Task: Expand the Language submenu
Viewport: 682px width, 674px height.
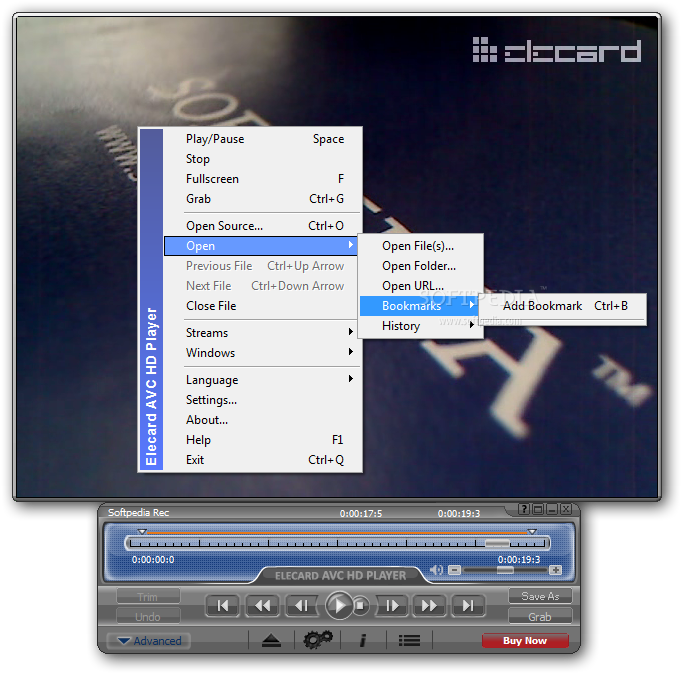Action: point(262,380)
